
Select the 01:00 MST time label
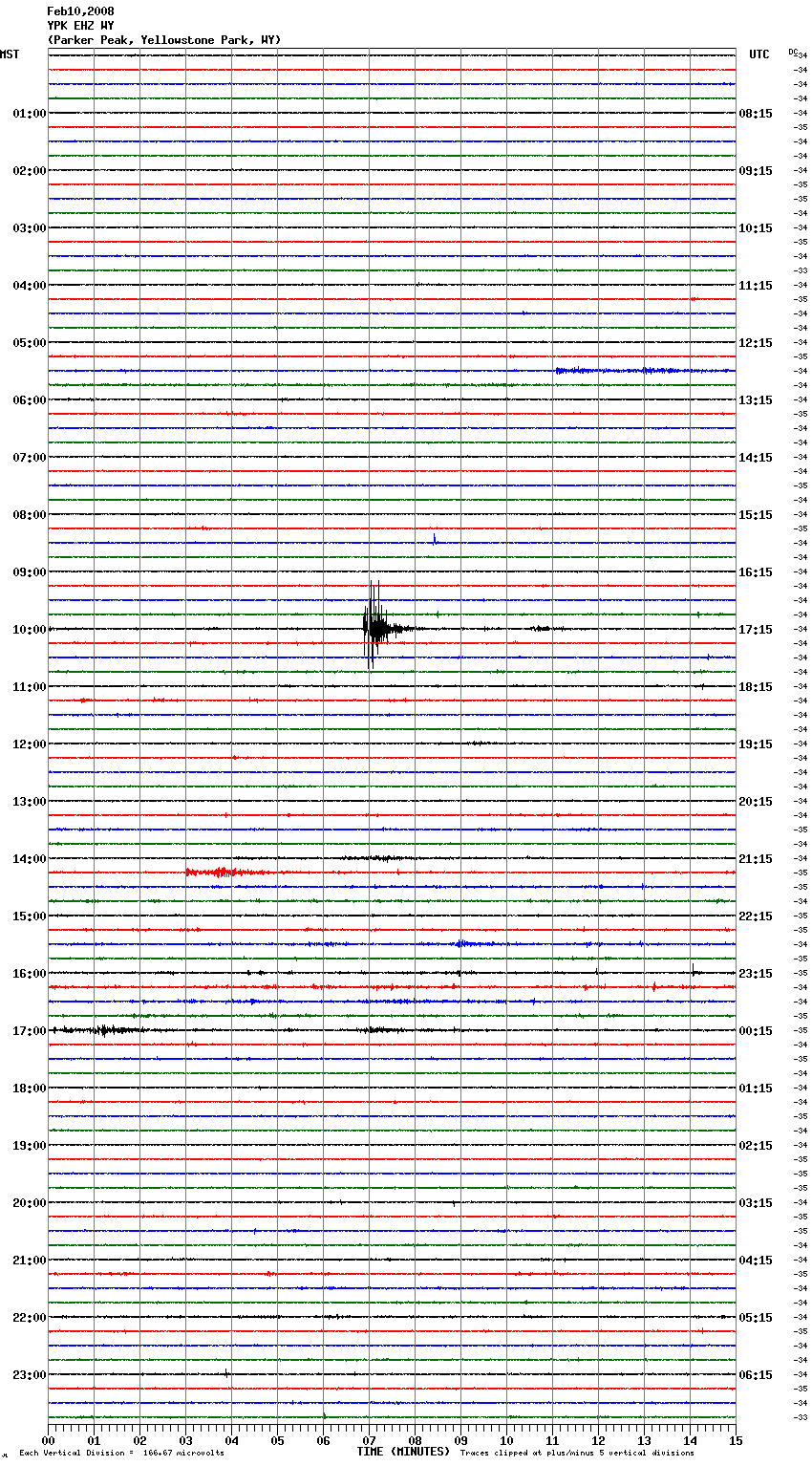30,113
